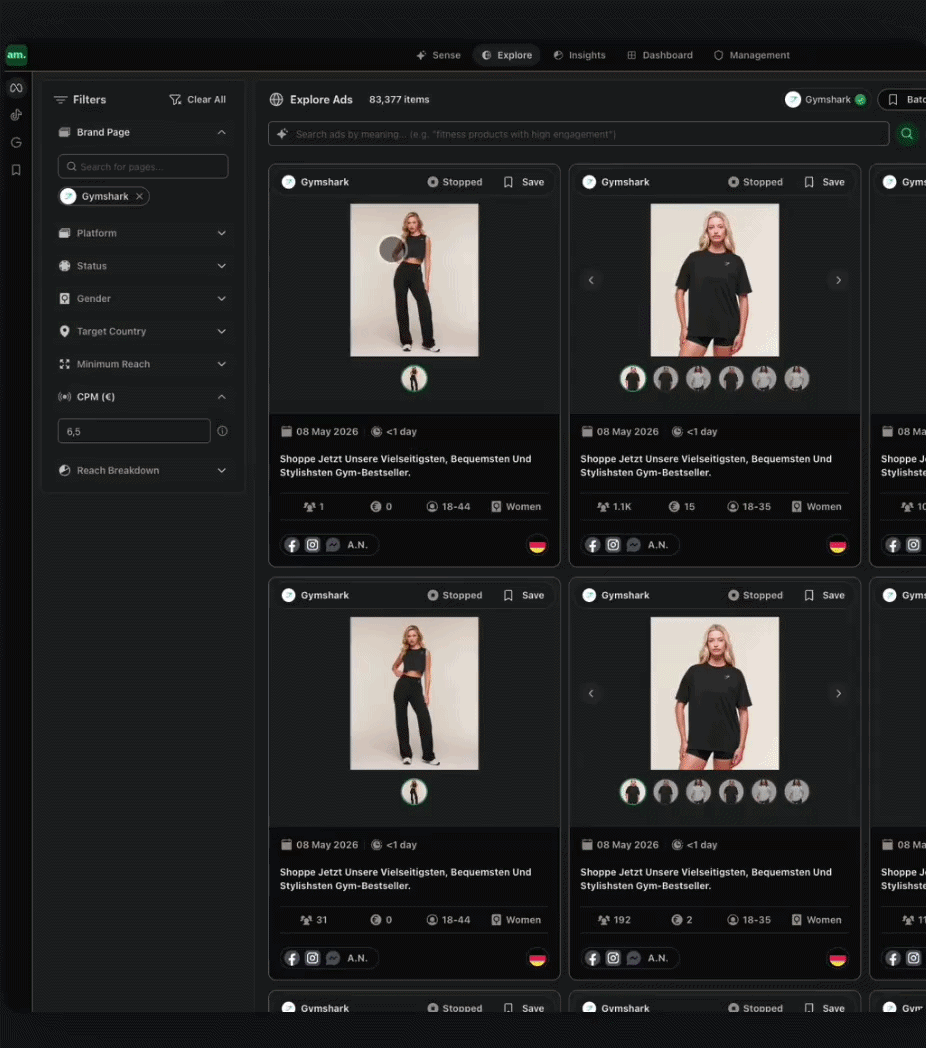This screenshot has height=1048, width=926.
Task: Expand the Minimum Reach filter
Action: pyautogui.click(x=142, y=364)
